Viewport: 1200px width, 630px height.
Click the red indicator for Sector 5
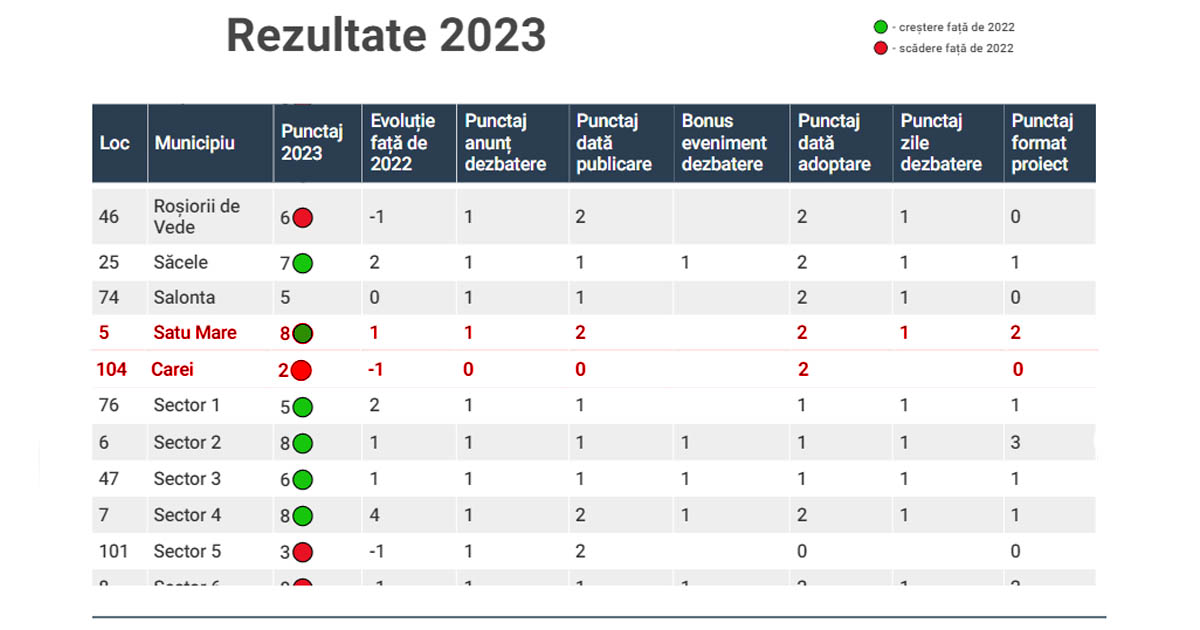[302, 552]
